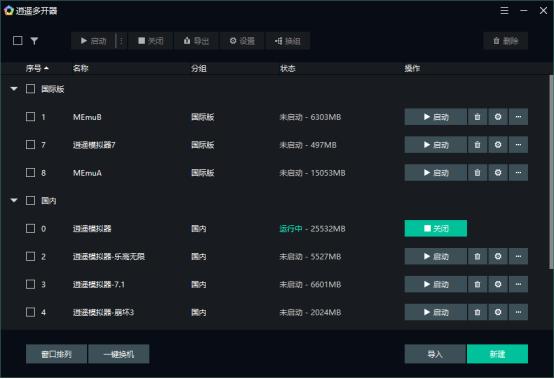Click toolbar 设置 settings button
Image resolution: width=554 pixels, height=379 pixels.
(242, 41)
